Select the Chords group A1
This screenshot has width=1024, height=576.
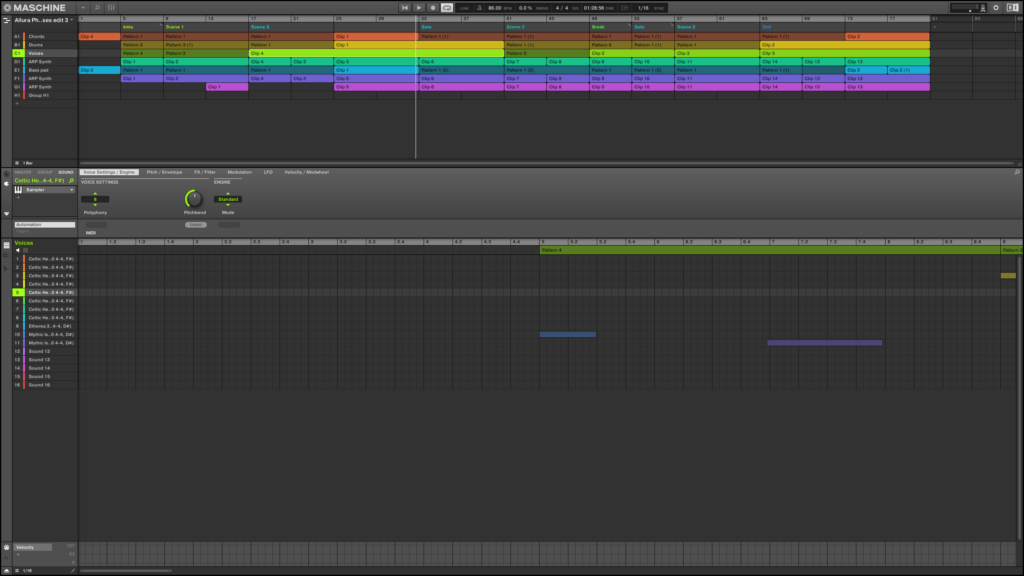tap(44, 37)
